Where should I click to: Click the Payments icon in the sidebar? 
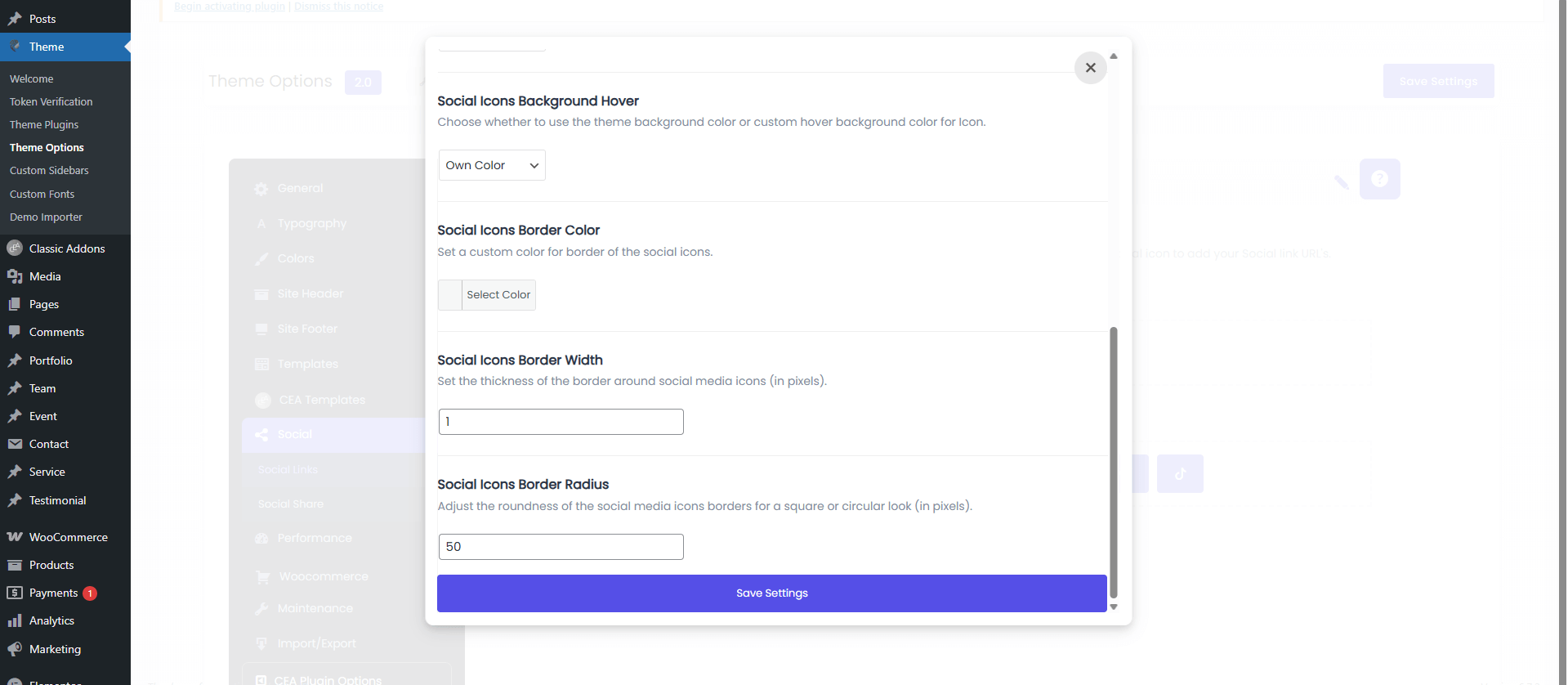15,593
